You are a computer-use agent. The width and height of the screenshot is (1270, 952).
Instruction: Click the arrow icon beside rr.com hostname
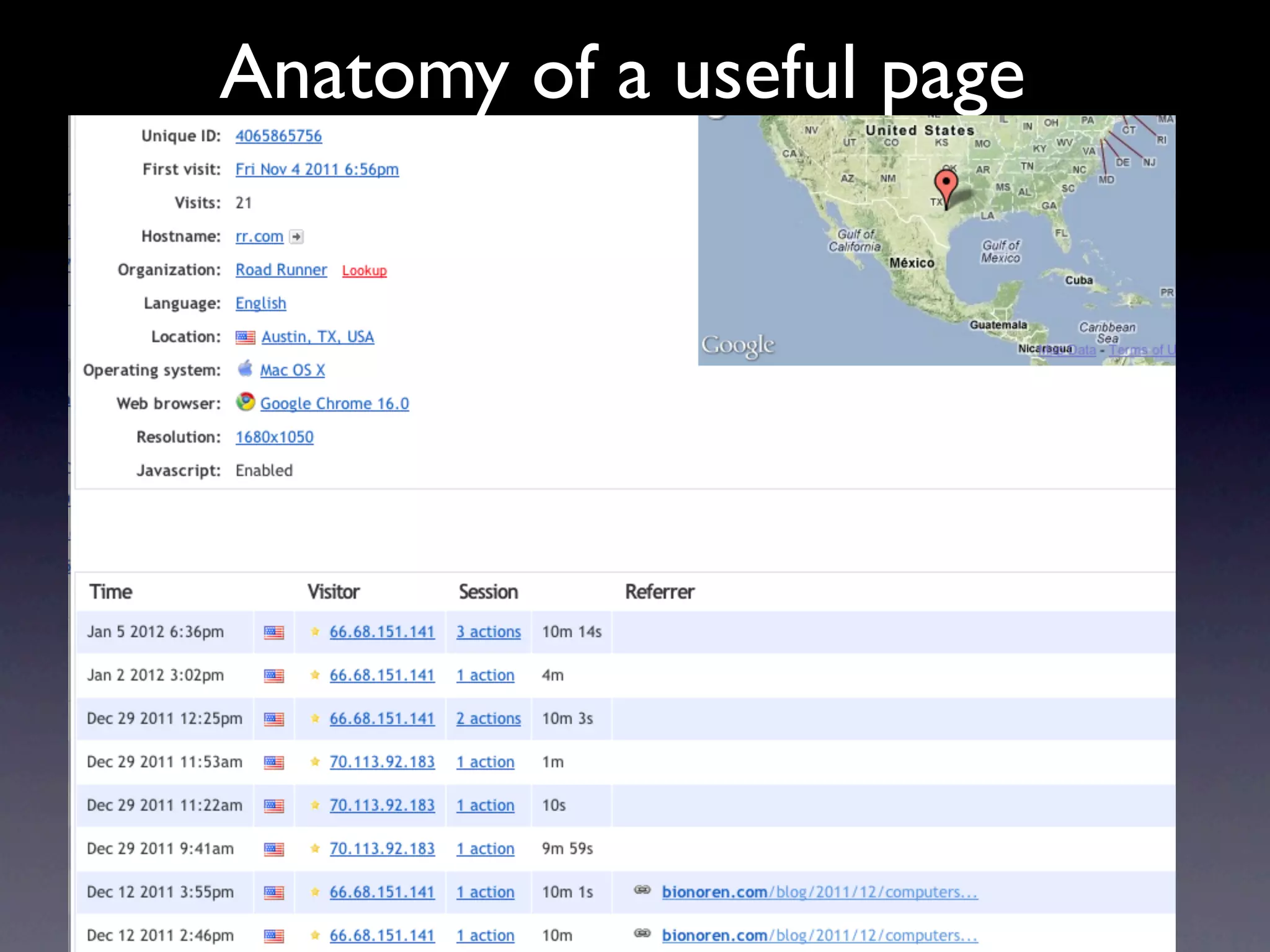(x=296, y=237)
